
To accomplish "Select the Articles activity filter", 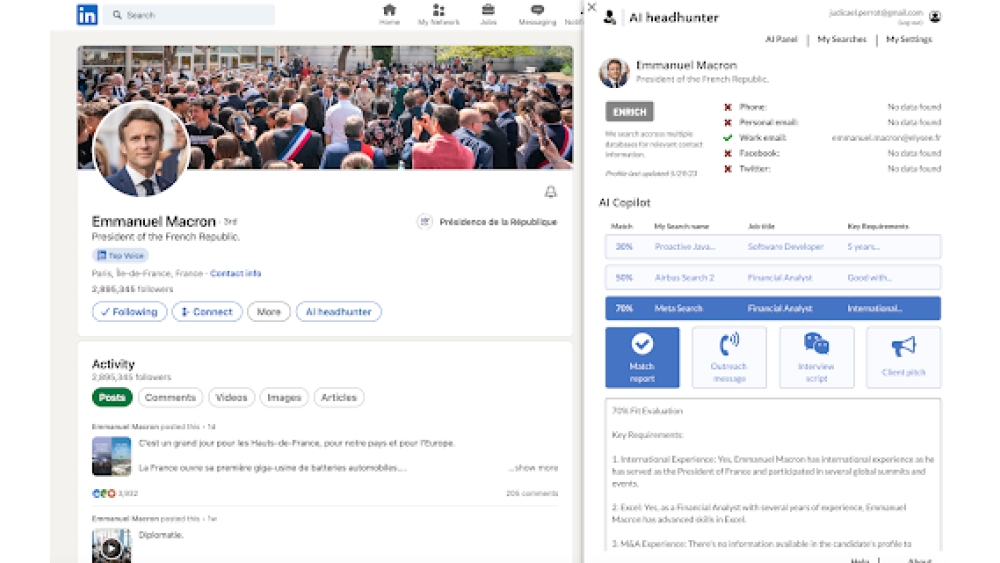I will [x=339, y=397].
